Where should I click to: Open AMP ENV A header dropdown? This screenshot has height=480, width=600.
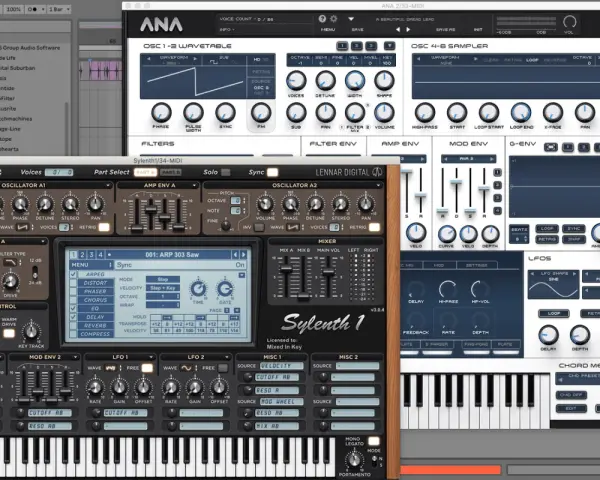click(x=194, y=186)
